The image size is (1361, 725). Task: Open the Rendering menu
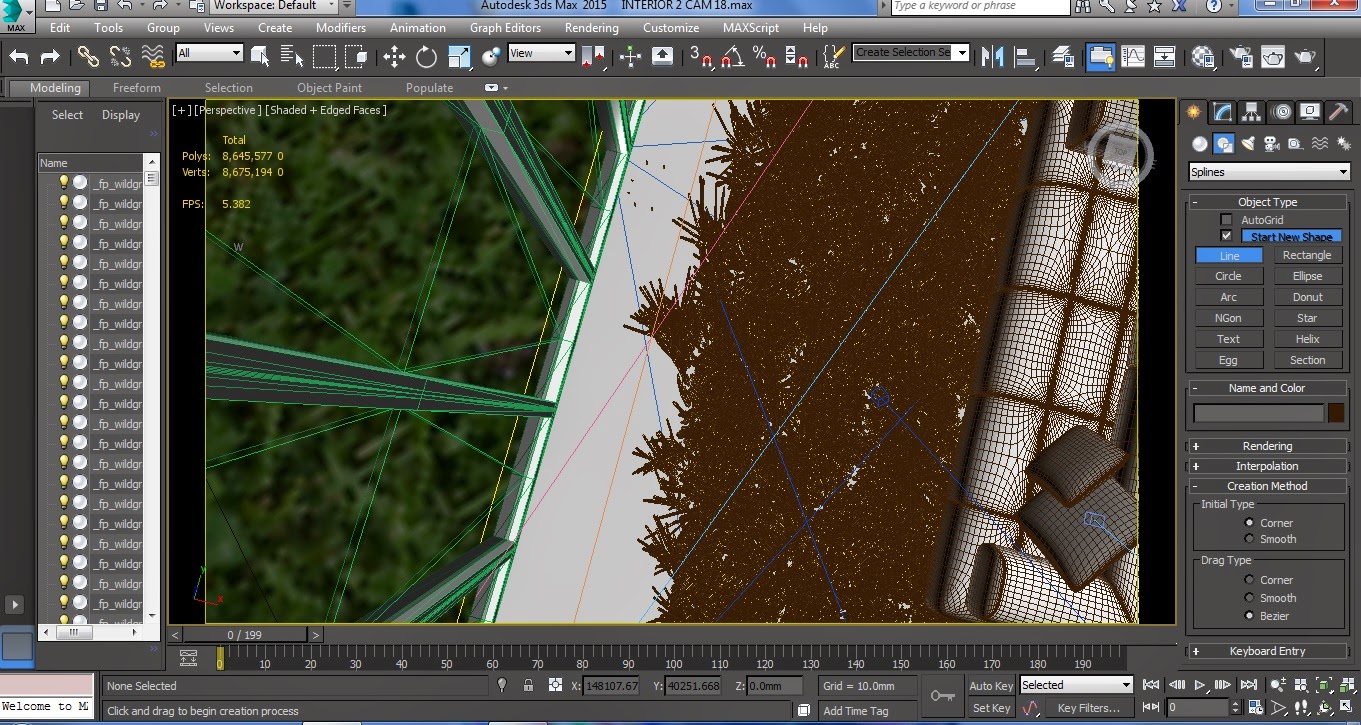pos(591,27)
